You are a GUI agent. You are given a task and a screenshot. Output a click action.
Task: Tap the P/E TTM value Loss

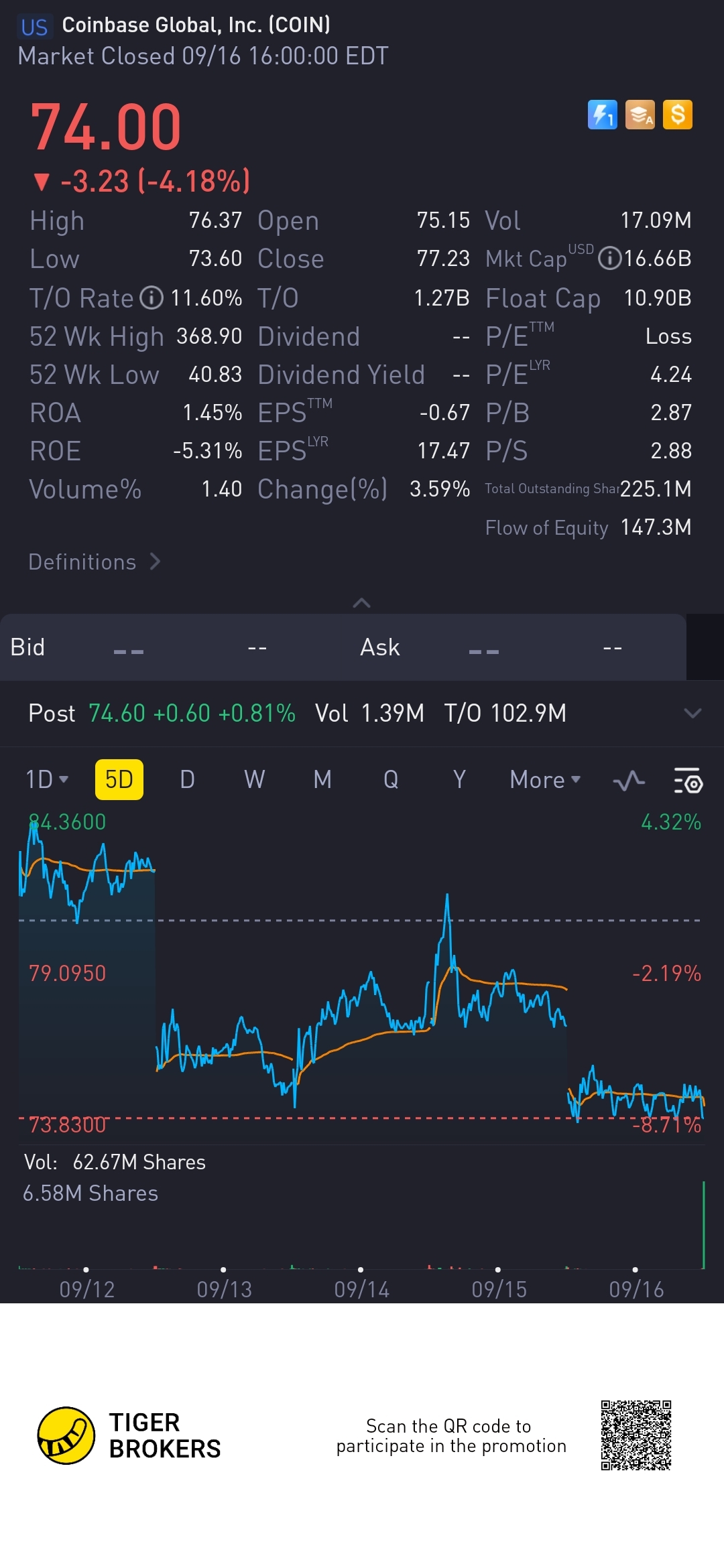668,336
